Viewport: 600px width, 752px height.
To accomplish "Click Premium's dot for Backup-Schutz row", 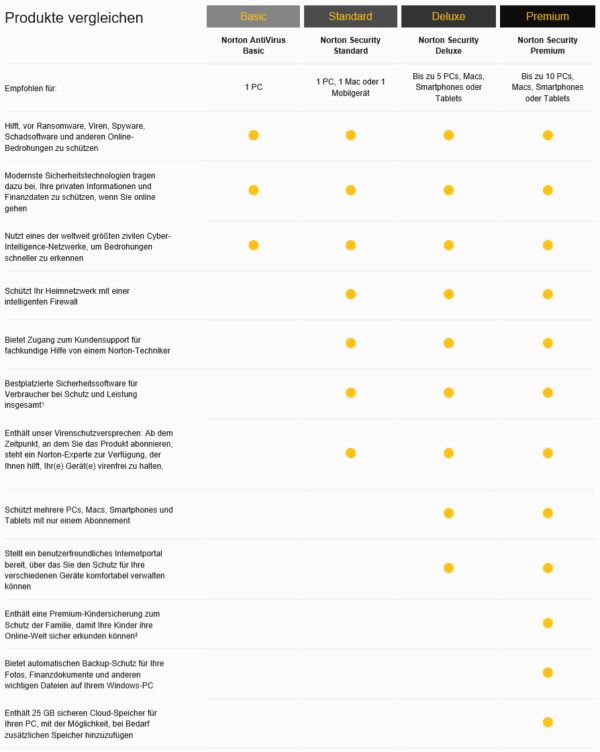I will [x=547, y=672].
